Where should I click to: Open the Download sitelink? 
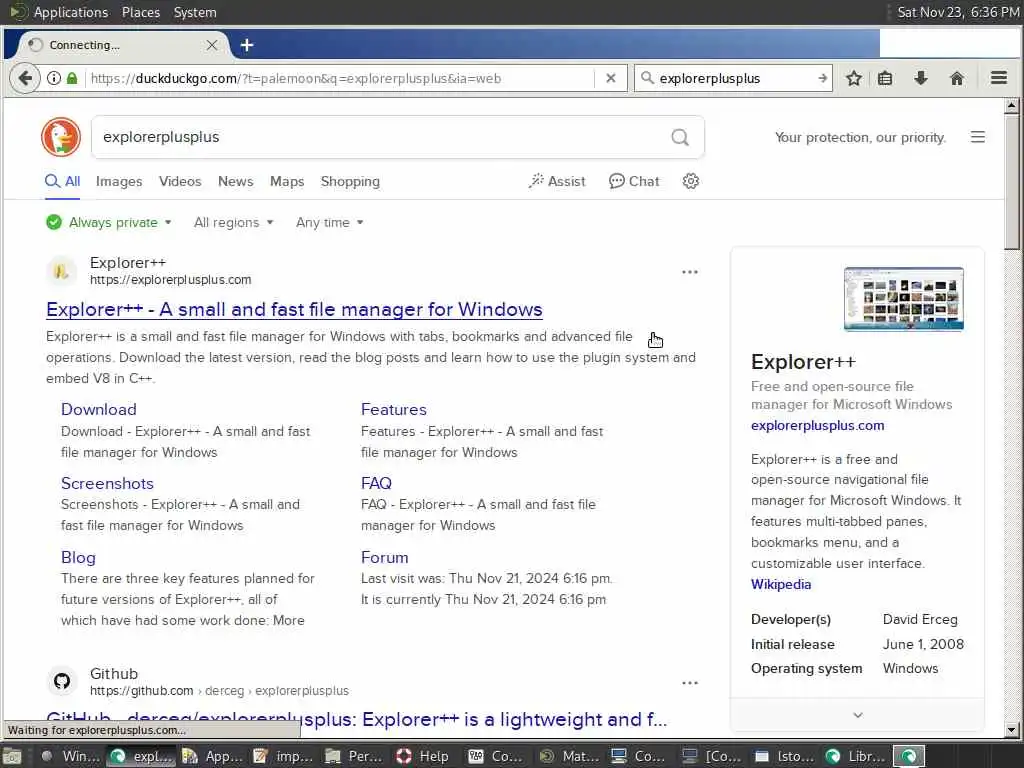point(99,409)
